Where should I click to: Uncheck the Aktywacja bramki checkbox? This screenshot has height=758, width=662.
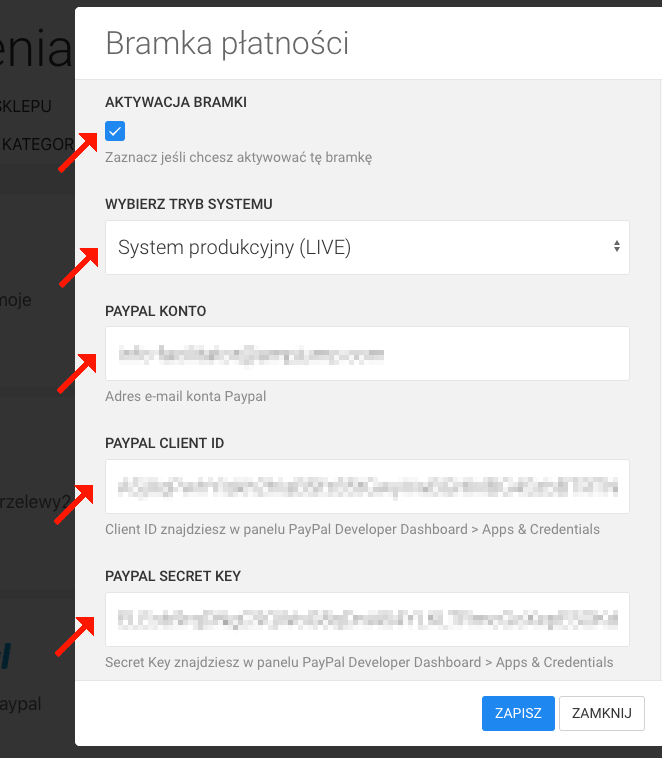(115, 131)
